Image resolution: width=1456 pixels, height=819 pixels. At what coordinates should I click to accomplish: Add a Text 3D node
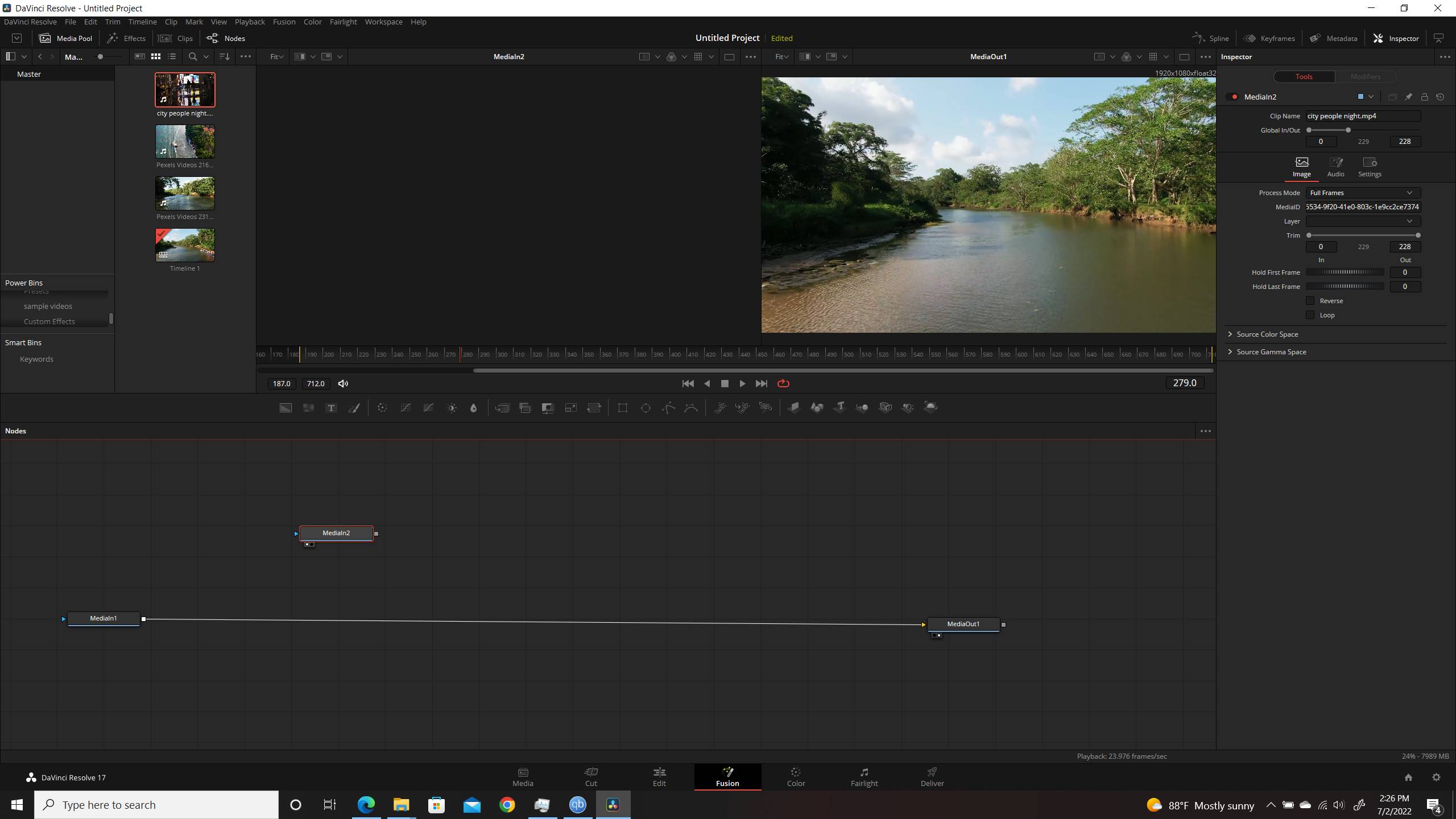(839, 407)
